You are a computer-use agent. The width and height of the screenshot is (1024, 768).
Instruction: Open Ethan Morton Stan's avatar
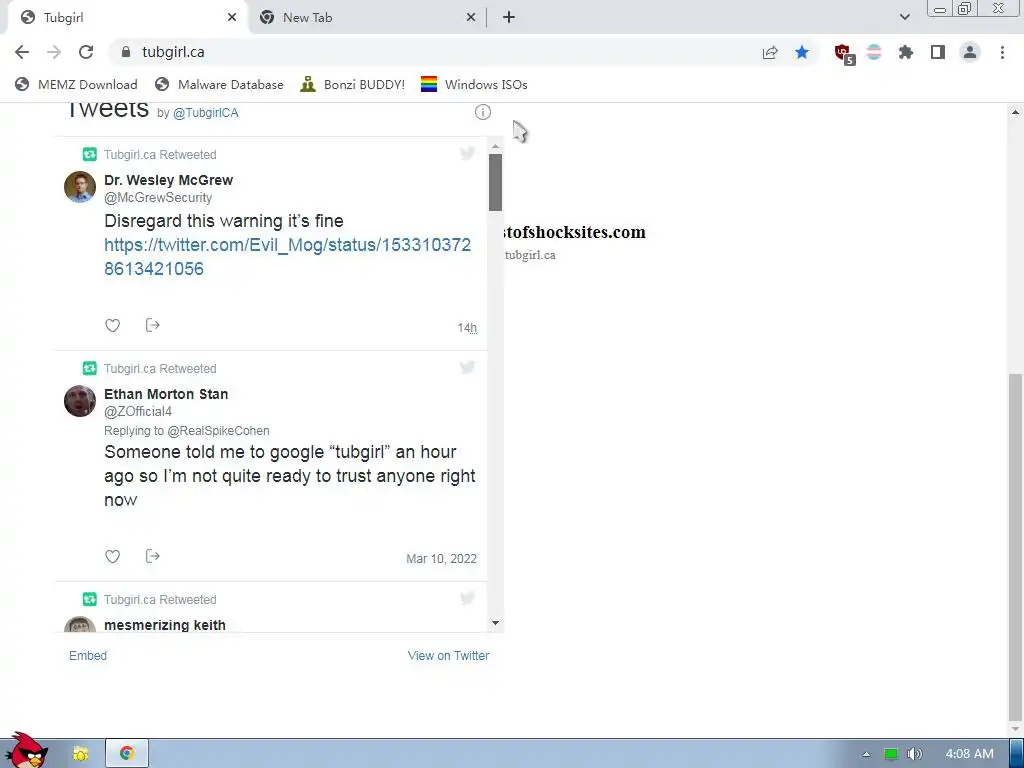[x=80, y=401]
